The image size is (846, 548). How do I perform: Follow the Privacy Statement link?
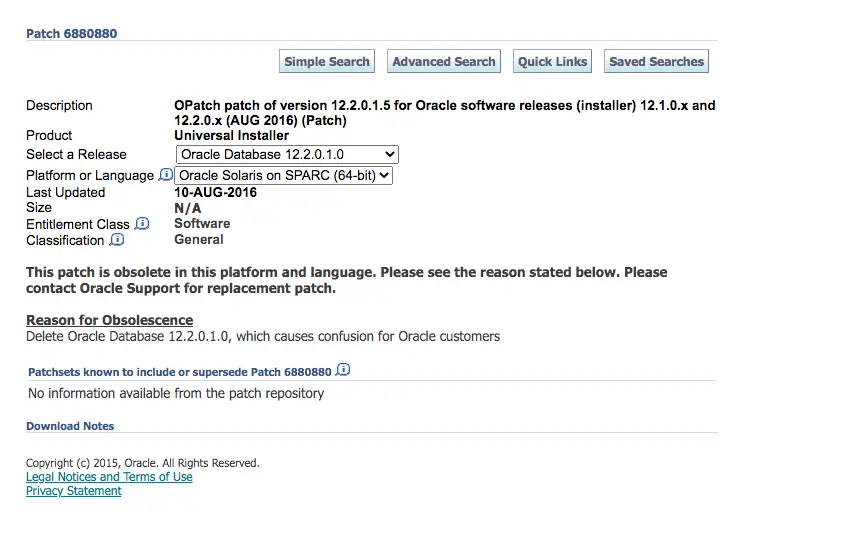tap(73, 491)
